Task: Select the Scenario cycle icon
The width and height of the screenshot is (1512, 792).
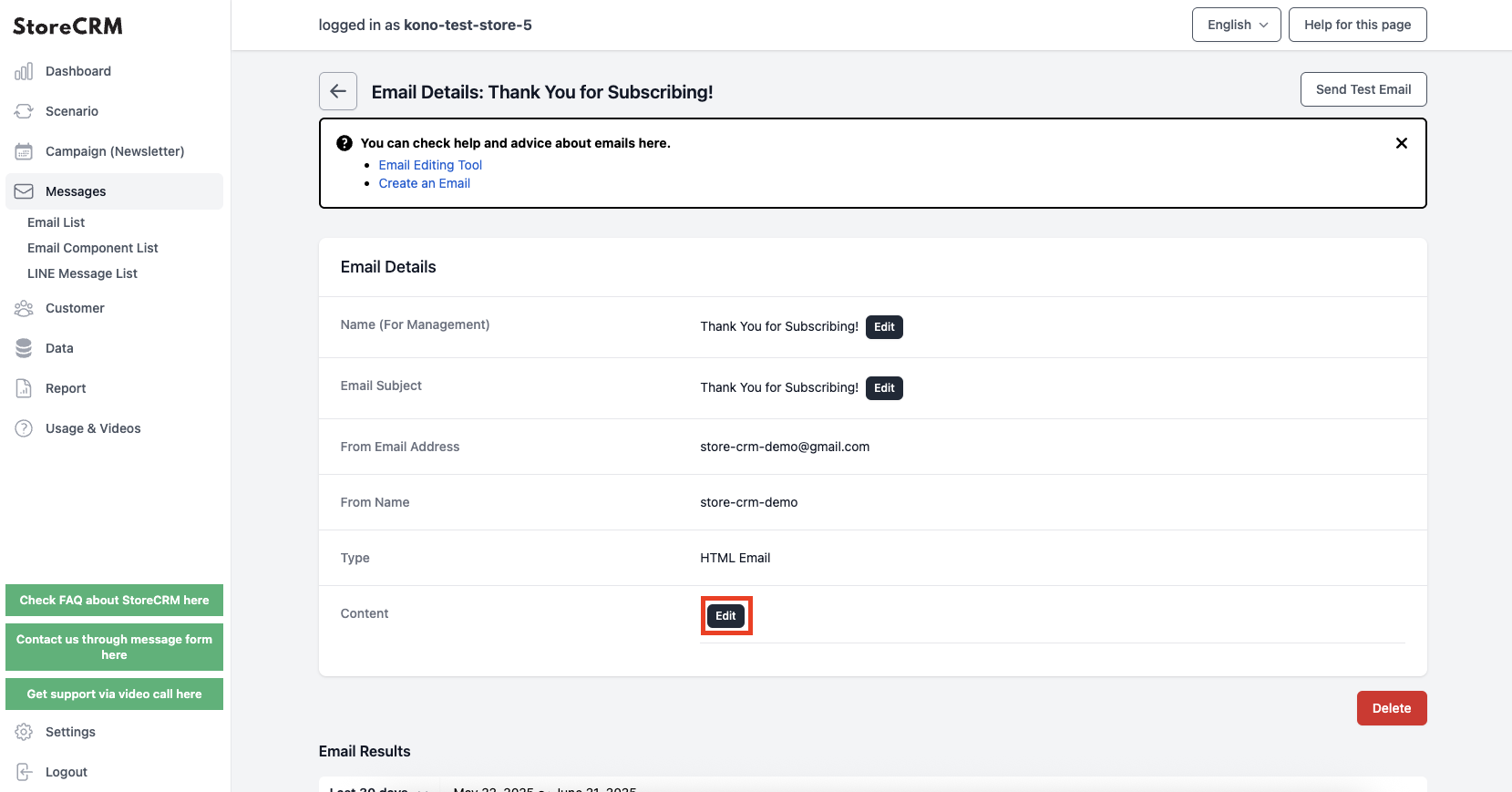Action: click(x=24, y=111)
